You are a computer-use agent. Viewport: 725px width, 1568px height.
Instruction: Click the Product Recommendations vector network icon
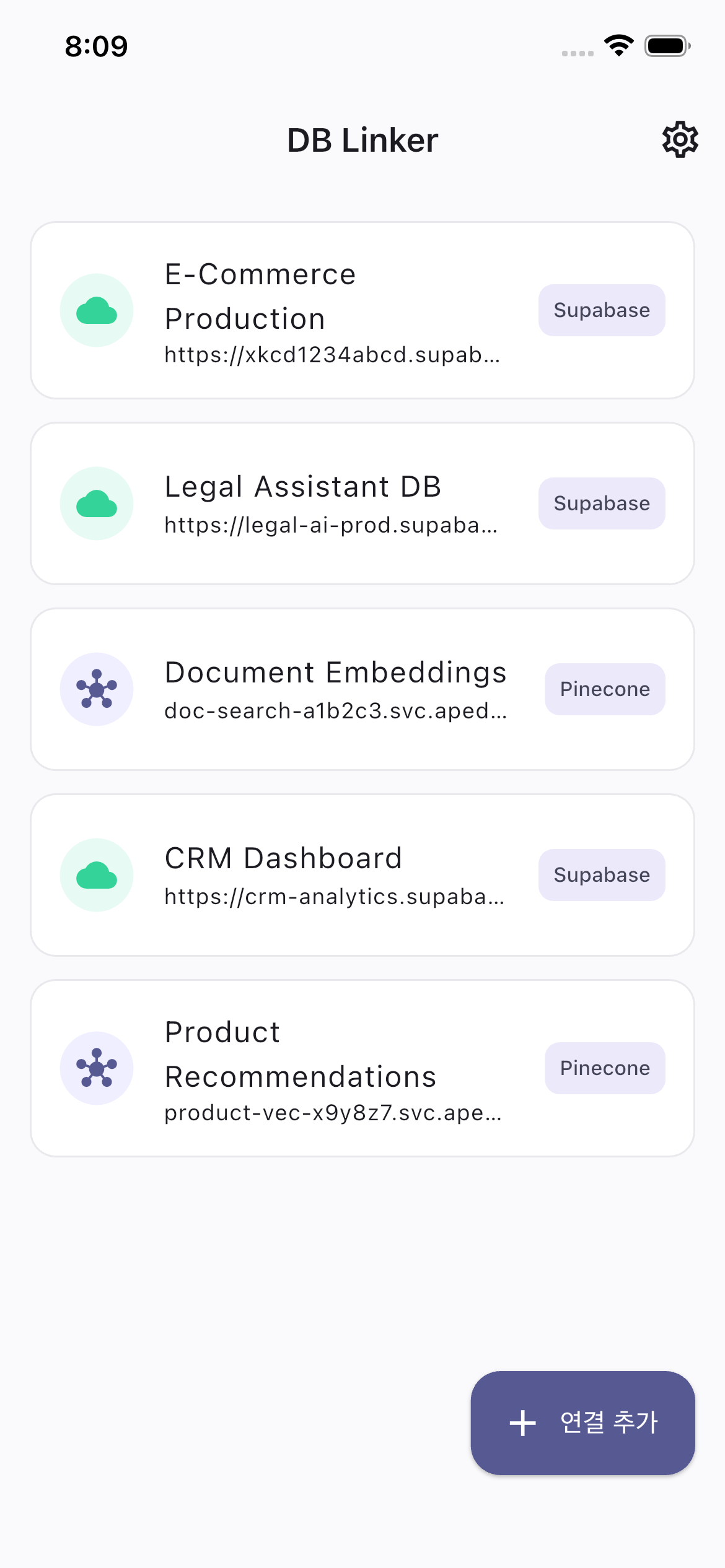97,1068
